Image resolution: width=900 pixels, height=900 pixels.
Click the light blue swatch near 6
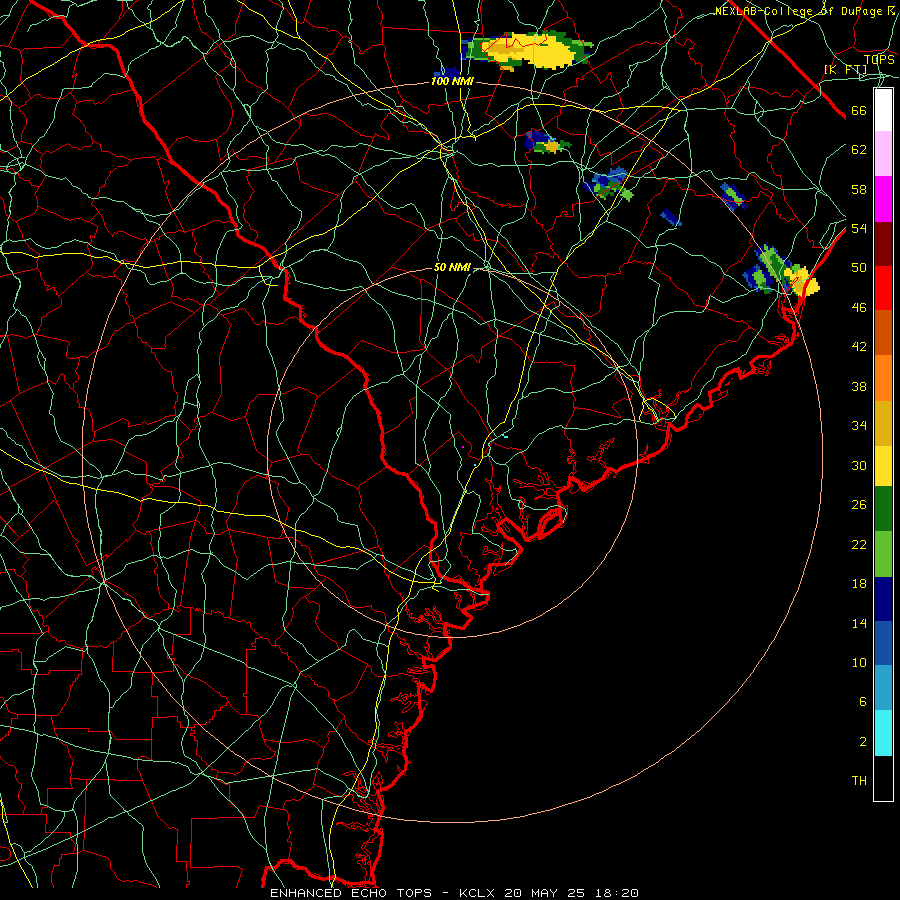click(883, 687)
